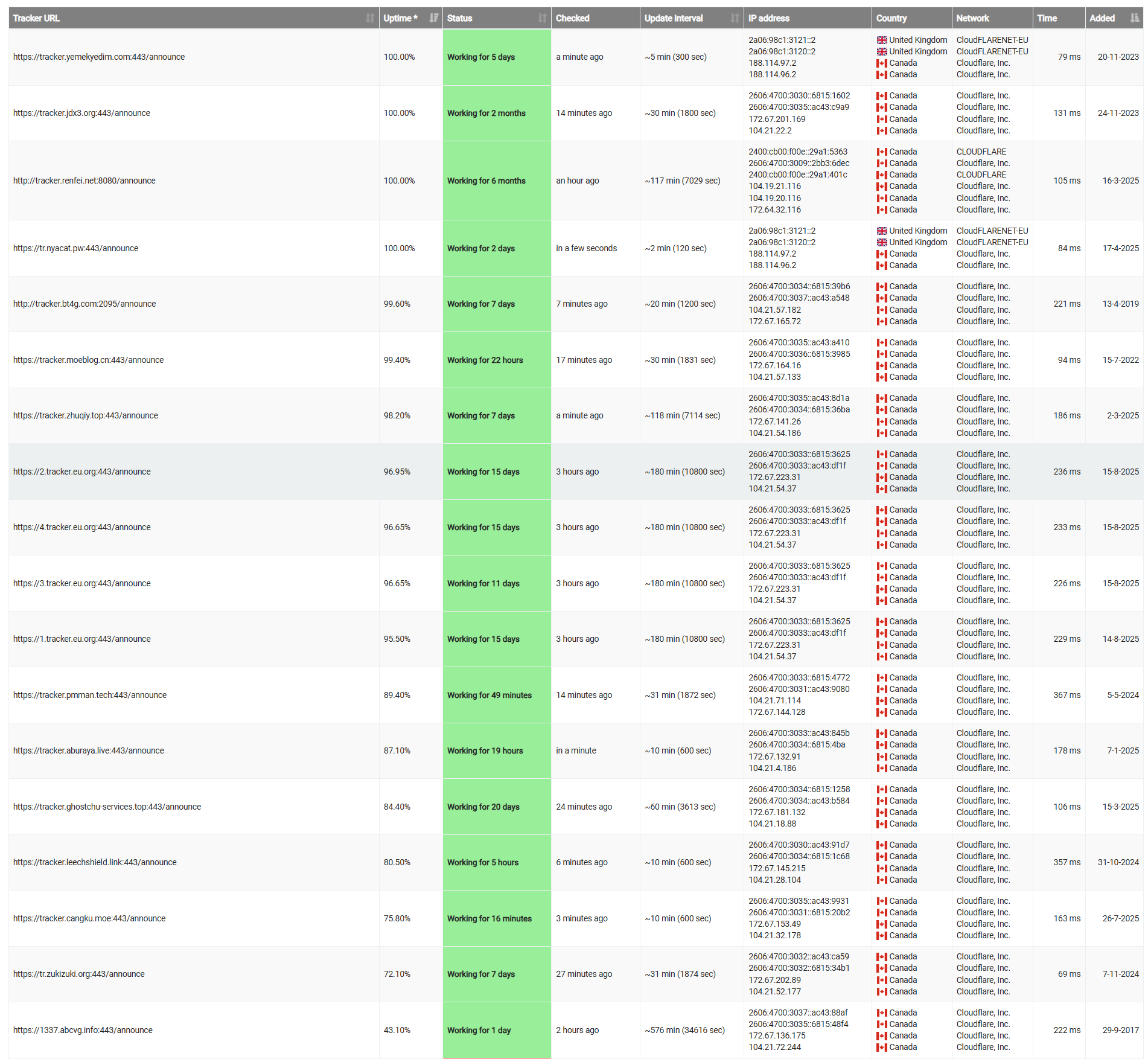Click the tracker.jdx3.org announce URL
Viewport: 1148px width, 1059px height.
click(x=81, y=113)
